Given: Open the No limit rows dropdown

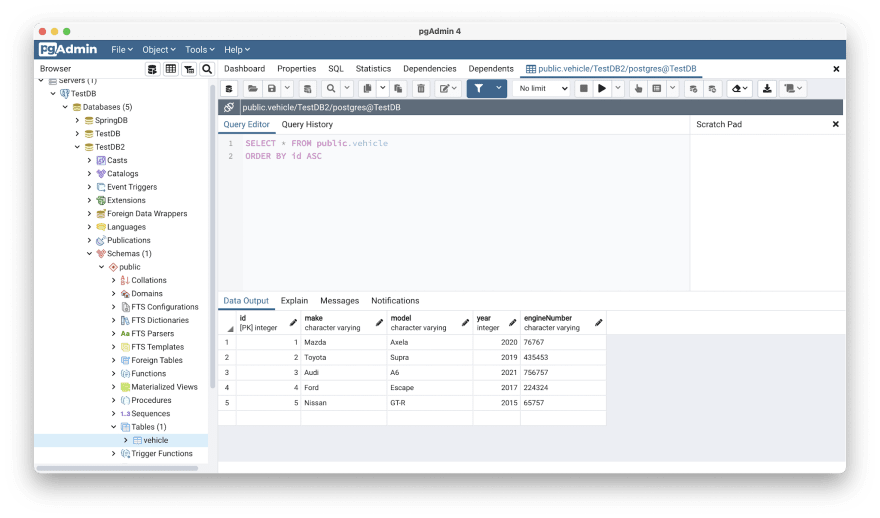Looking at the screenshot, I should click(x=543, y=89).
